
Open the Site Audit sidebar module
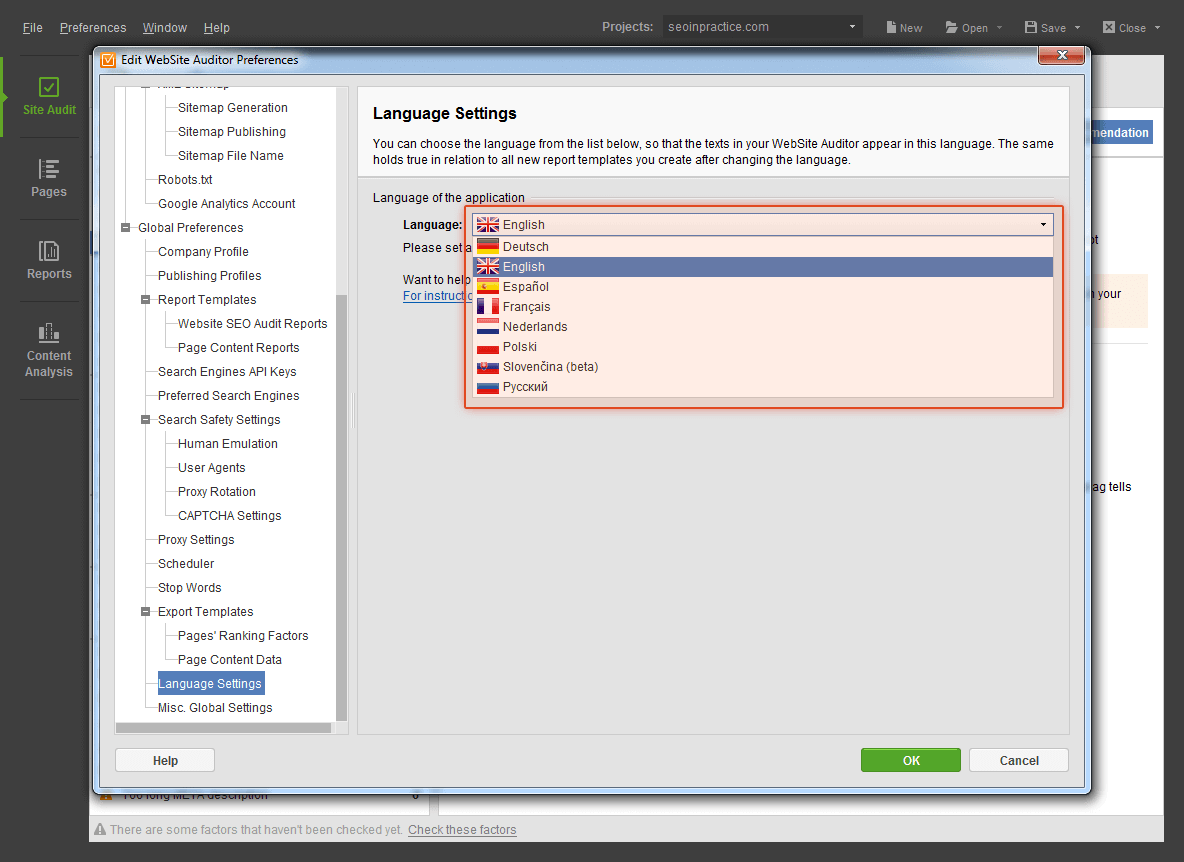[x=49, y=97]
